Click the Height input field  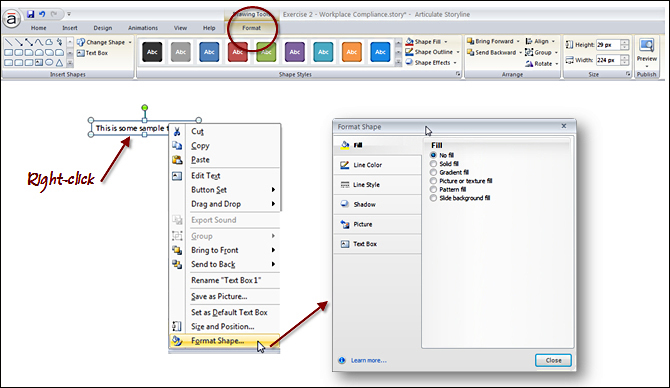point(608,44)
